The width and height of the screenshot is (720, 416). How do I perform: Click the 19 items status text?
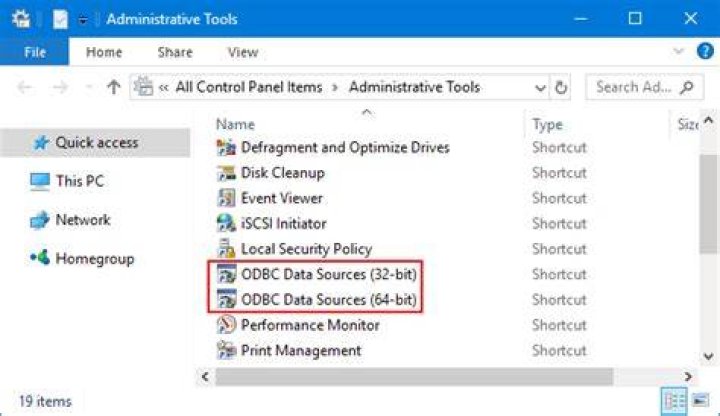pyautogui.click(x=45, y=401)
